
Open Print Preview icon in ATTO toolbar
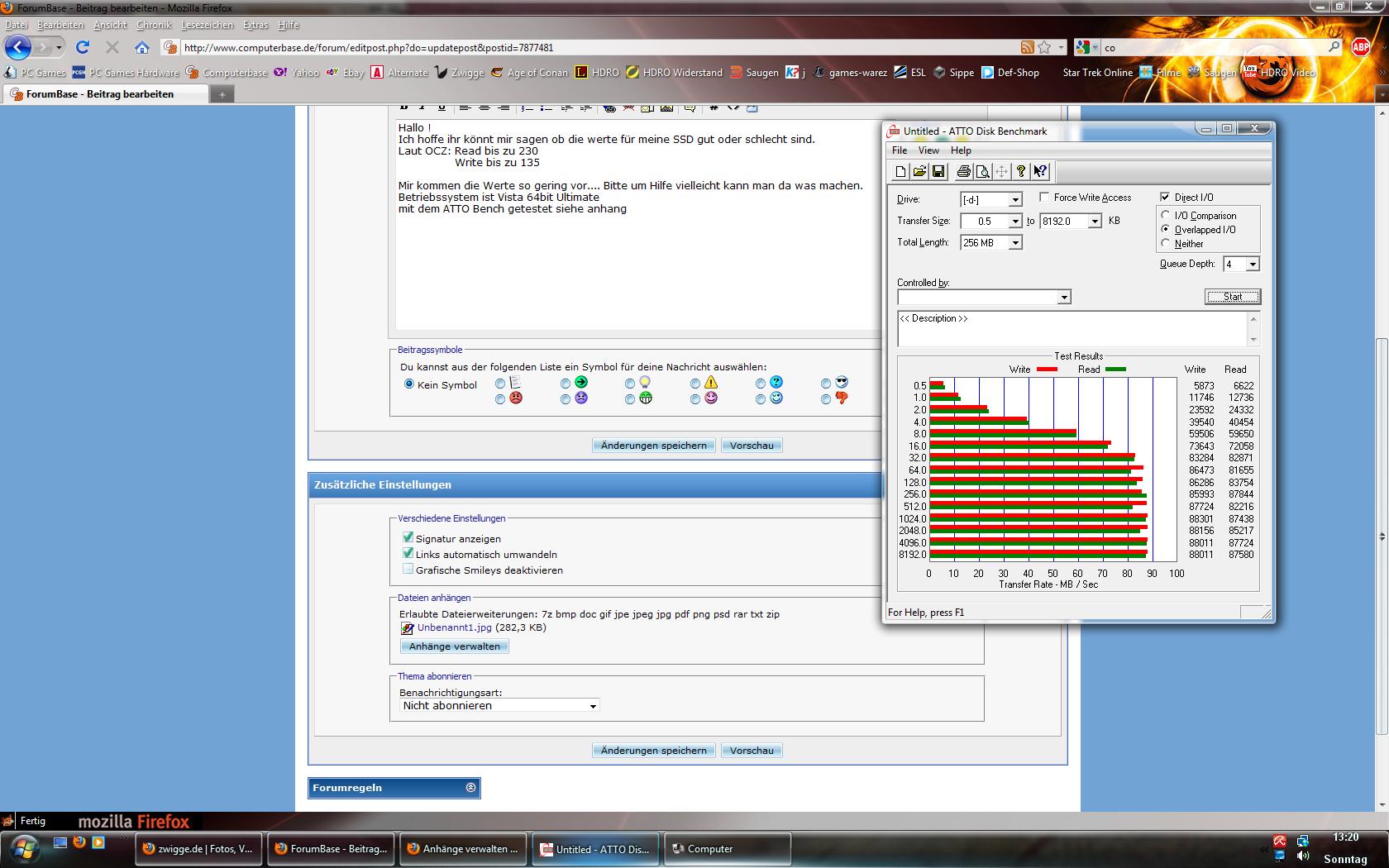(982, 172)
